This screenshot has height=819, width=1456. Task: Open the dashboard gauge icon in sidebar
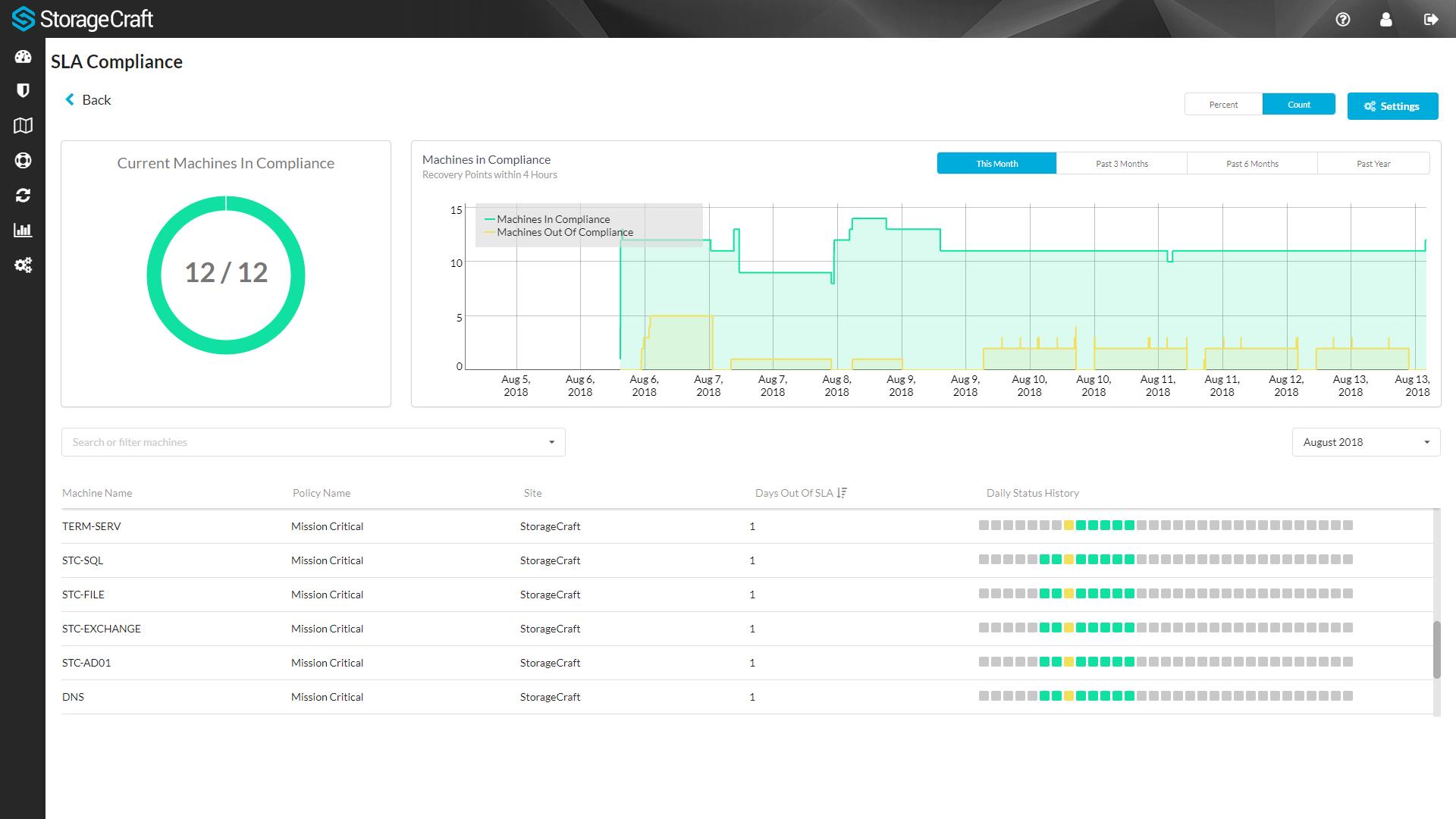[23, 57]
